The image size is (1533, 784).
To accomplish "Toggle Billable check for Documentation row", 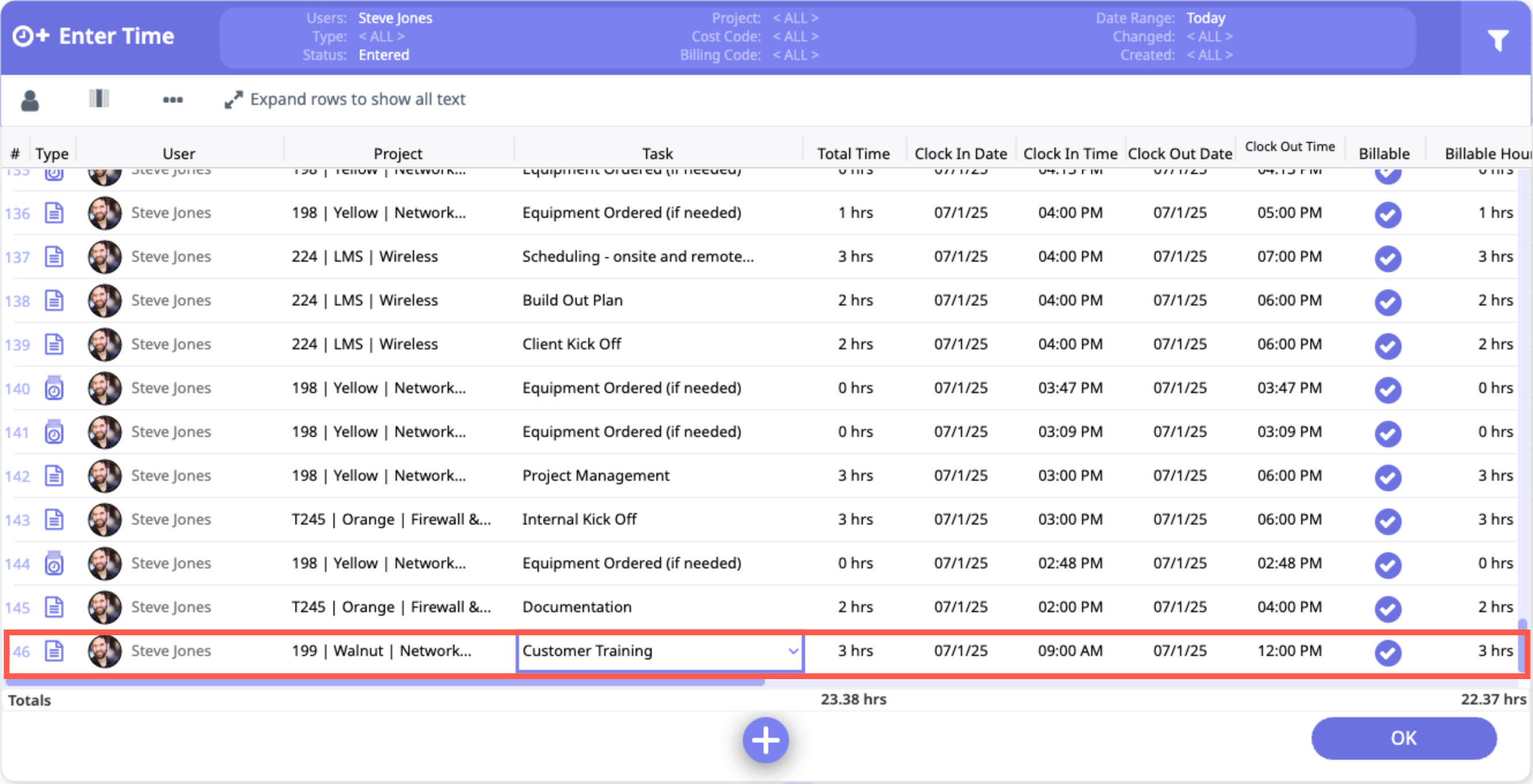I will (x=1387, y=608).
